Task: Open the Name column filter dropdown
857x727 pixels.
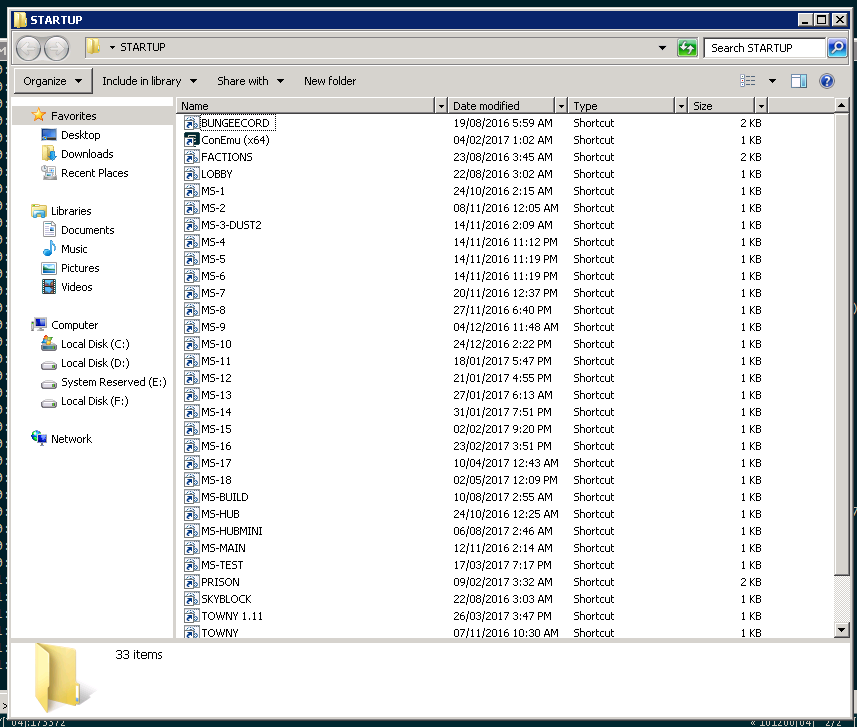Action: pos(441,106)
